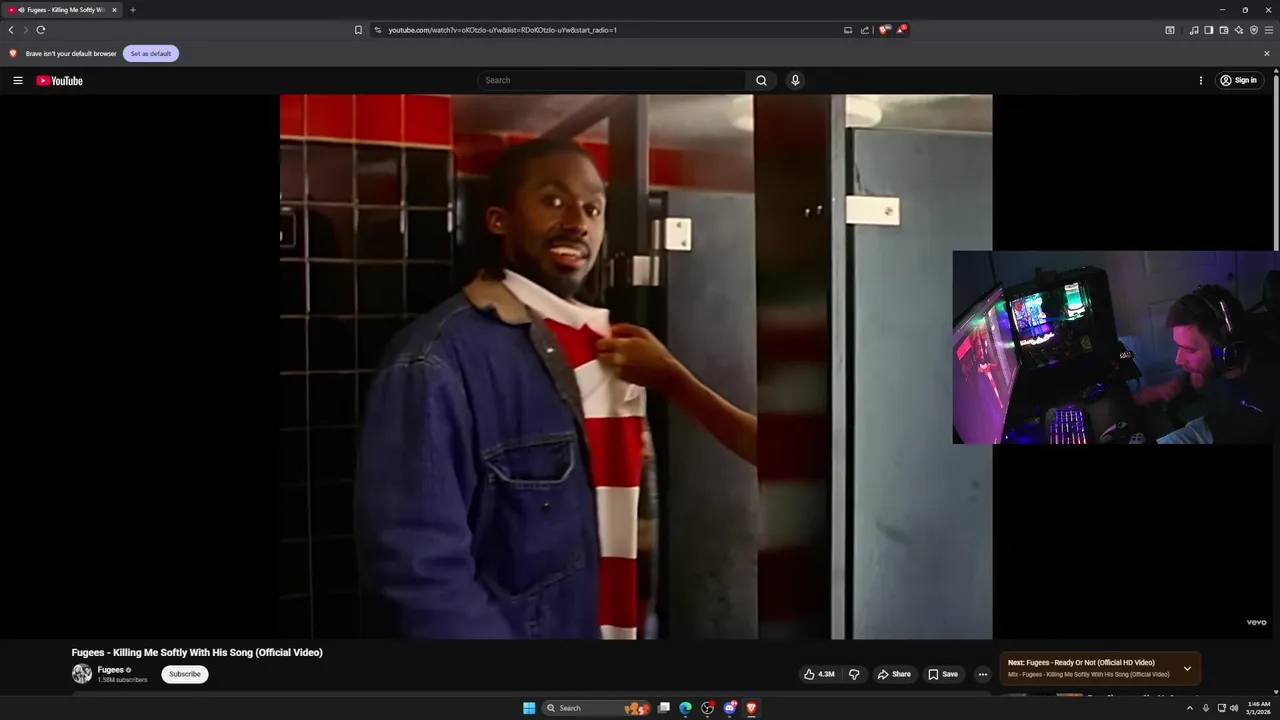Sign in to YouTube
The height and width of the screenshot is (720, 1280).
pyautogui.click(x=1239, y=80)
